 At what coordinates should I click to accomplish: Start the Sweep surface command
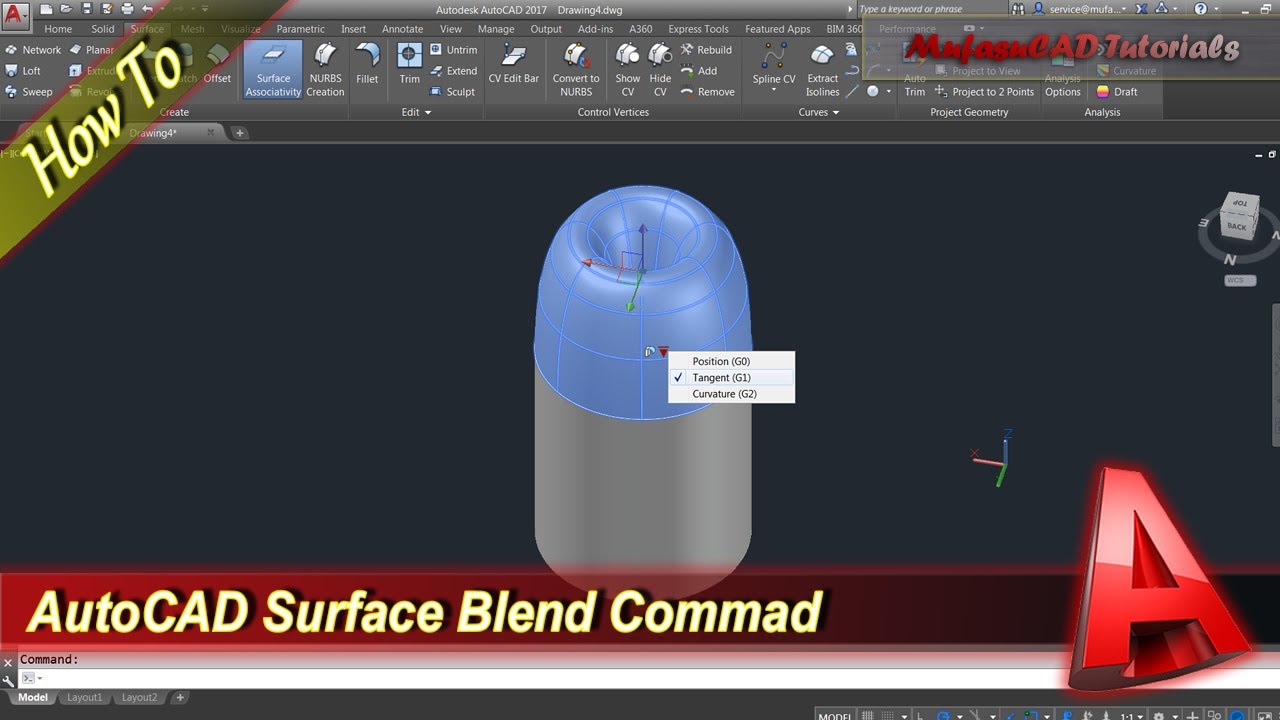pyautogui.click(x=29, y=92)
